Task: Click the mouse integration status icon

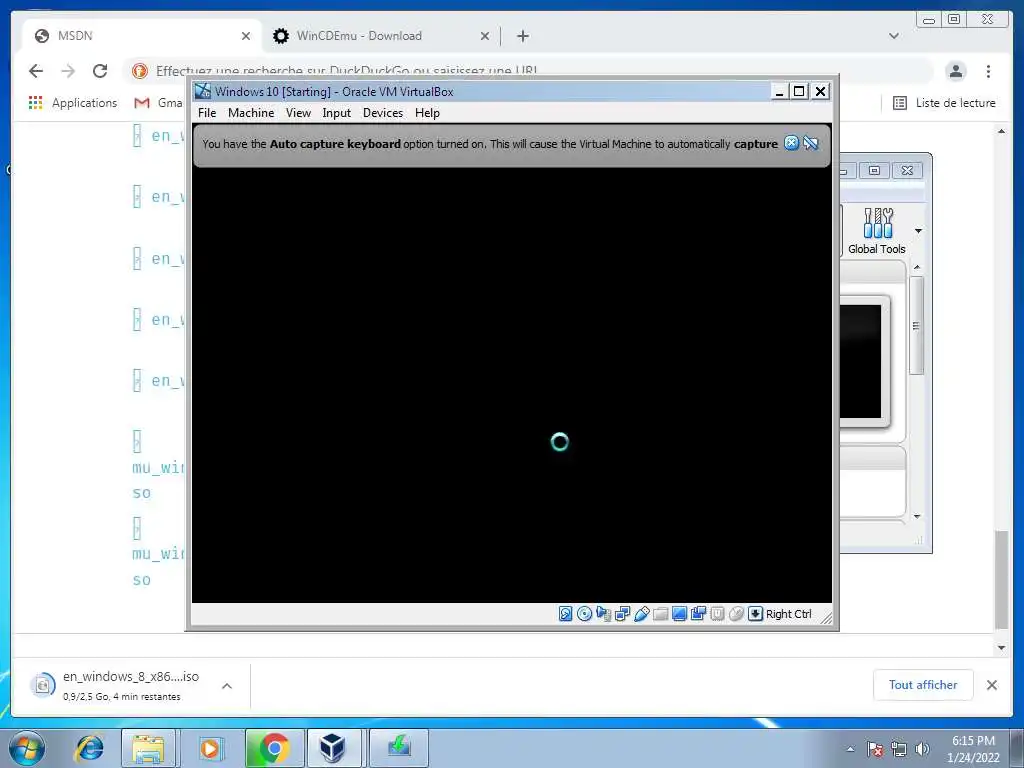Action: (736, 613)
